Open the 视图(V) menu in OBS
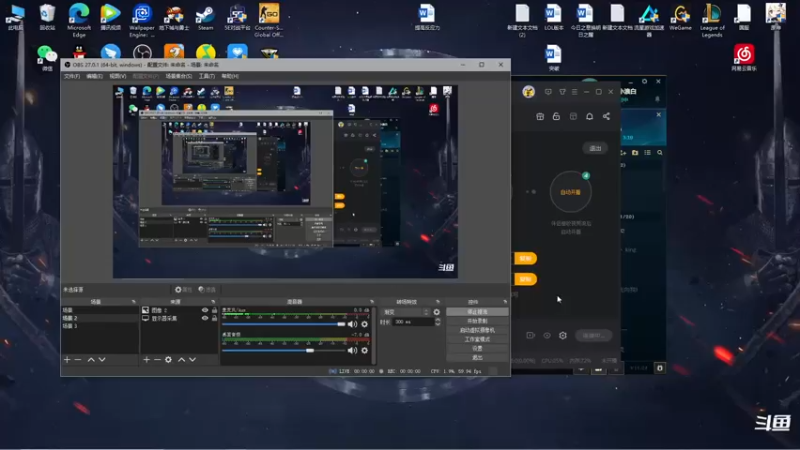 pos(118,76)
